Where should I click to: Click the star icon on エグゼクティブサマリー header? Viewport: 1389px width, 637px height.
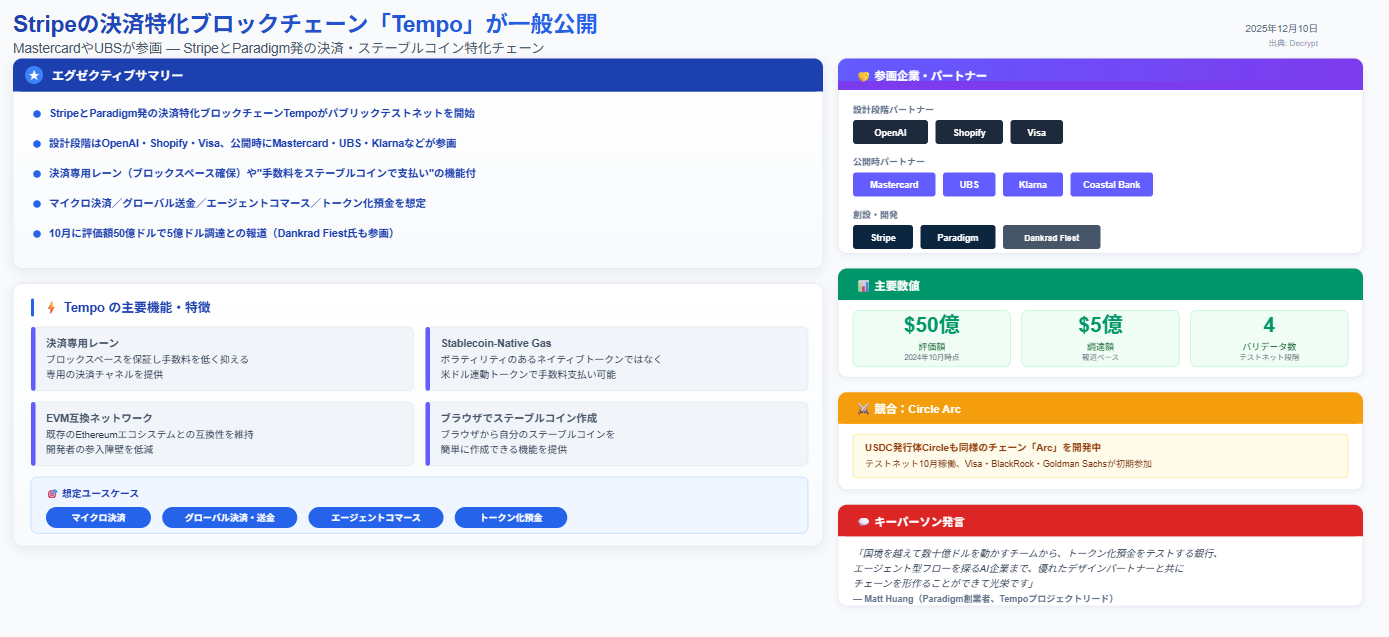pos(33,74)
